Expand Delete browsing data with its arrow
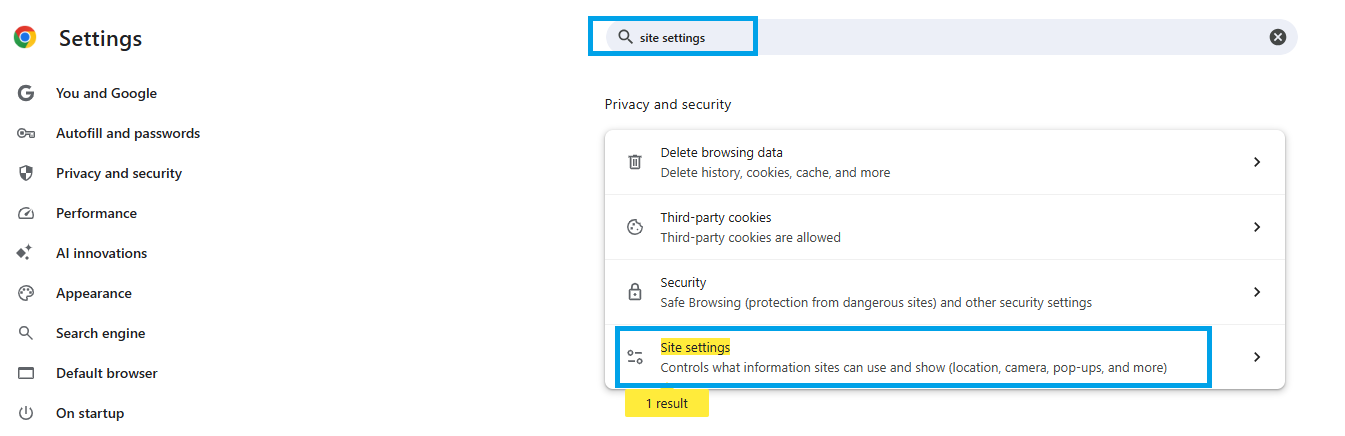 point(1257,162)
